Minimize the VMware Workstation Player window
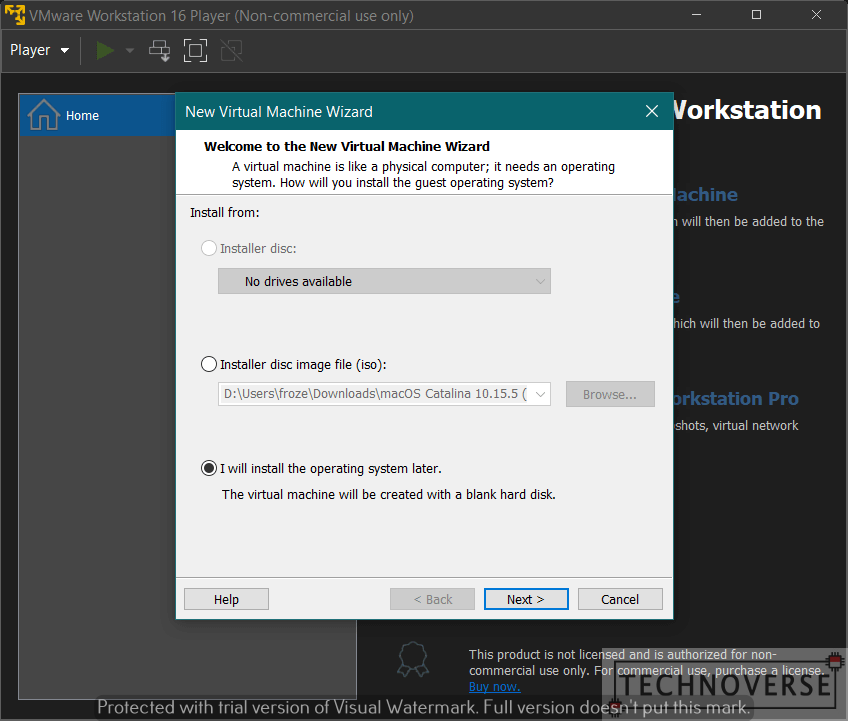 click(697, 15)
